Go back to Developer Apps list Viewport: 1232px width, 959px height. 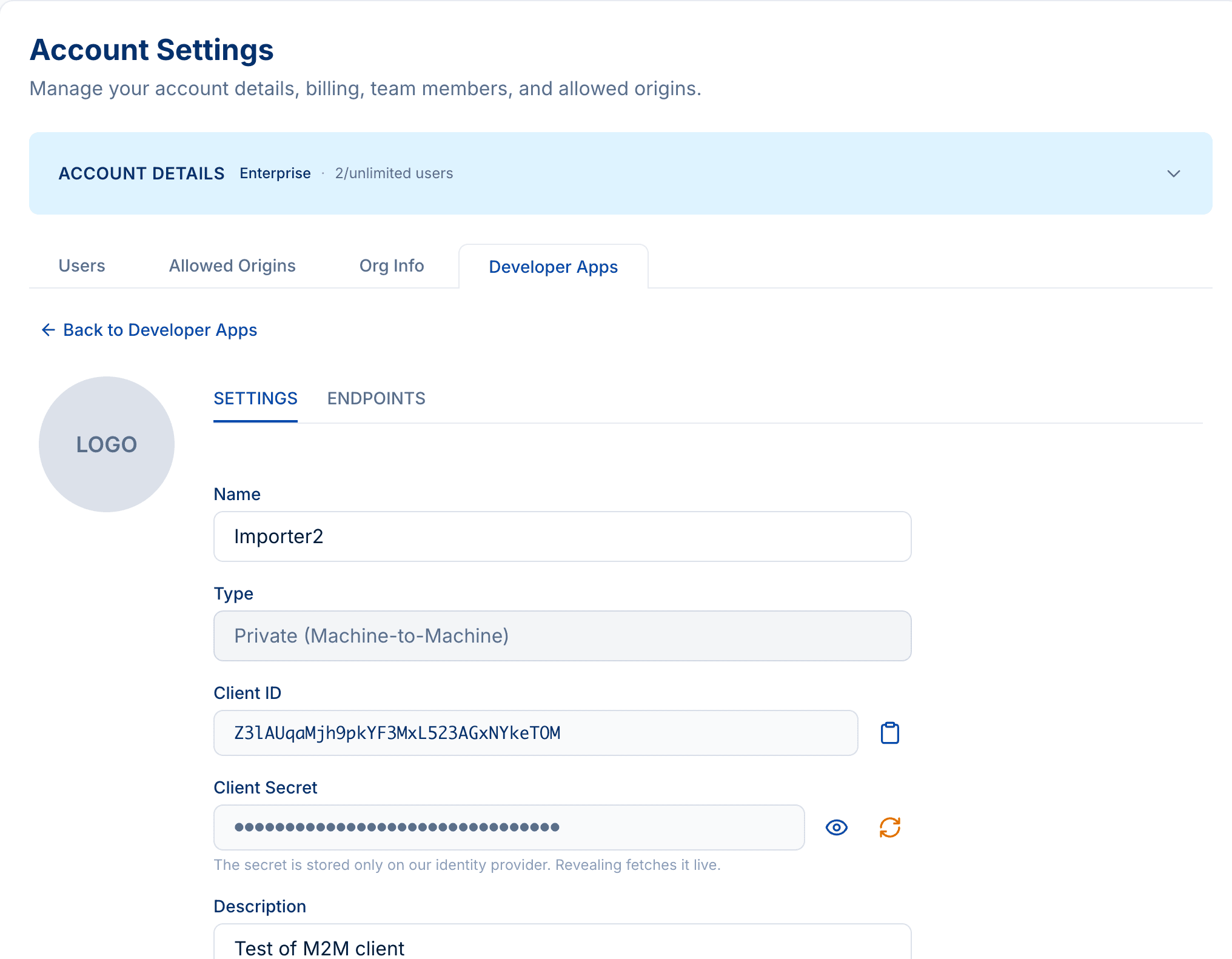click(x=149, y=330)
